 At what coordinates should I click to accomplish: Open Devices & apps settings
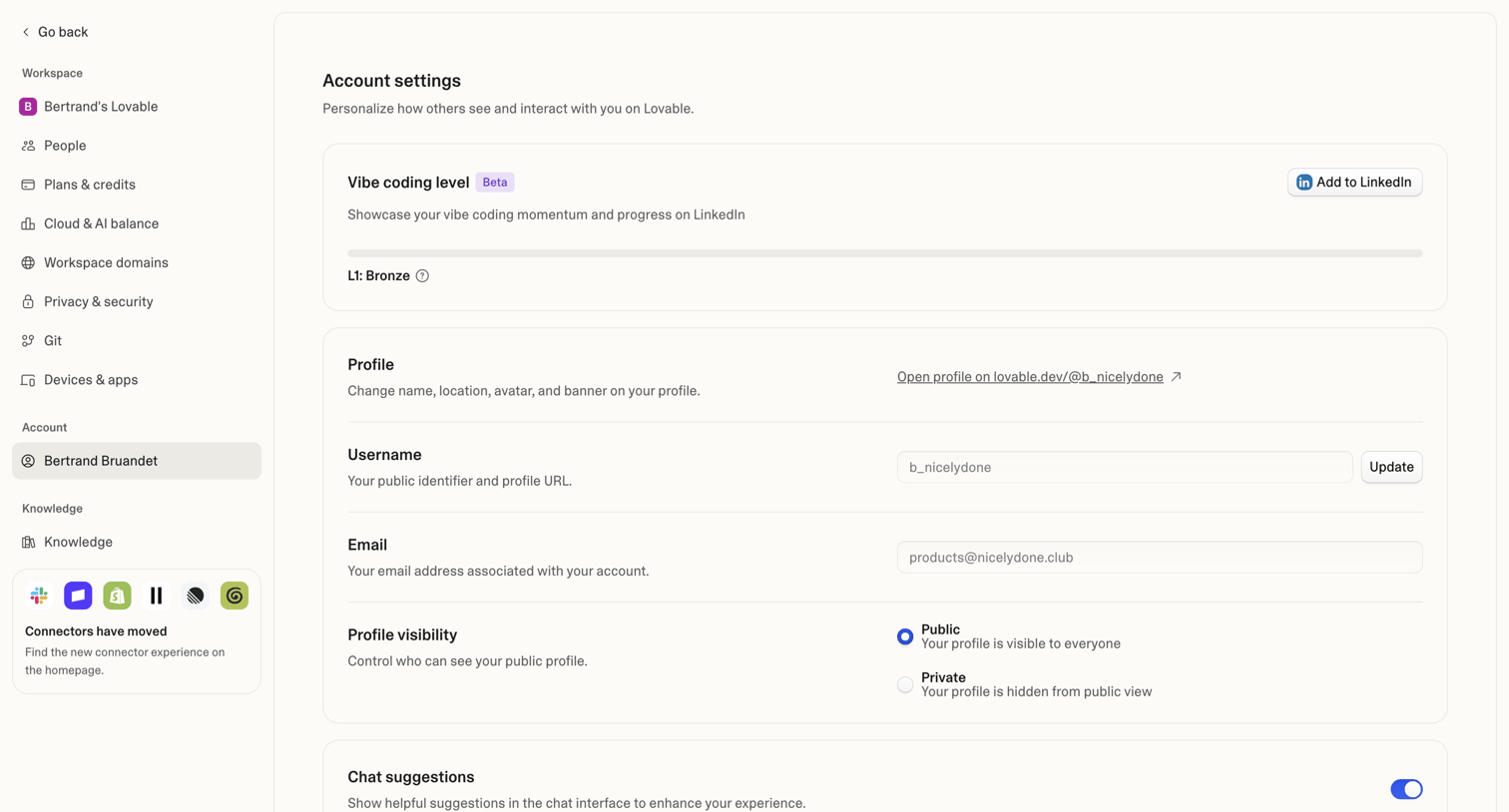click(137, 380)
